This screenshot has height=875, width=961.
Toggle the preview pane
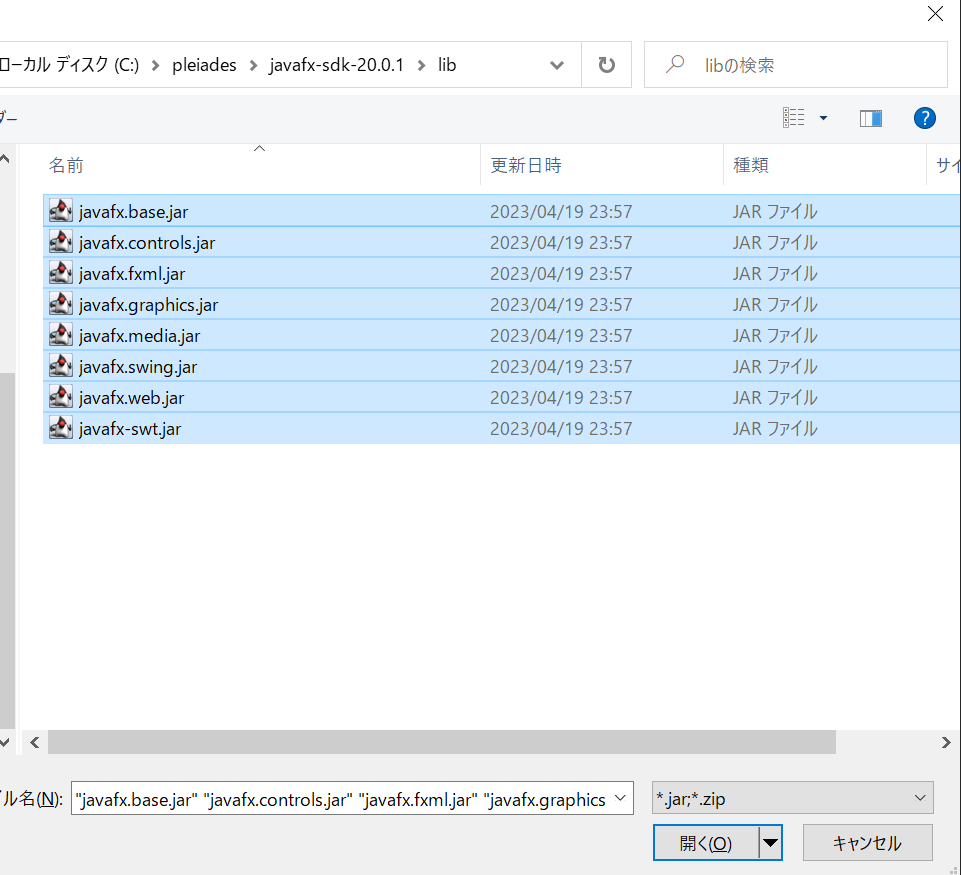[870, 117]
